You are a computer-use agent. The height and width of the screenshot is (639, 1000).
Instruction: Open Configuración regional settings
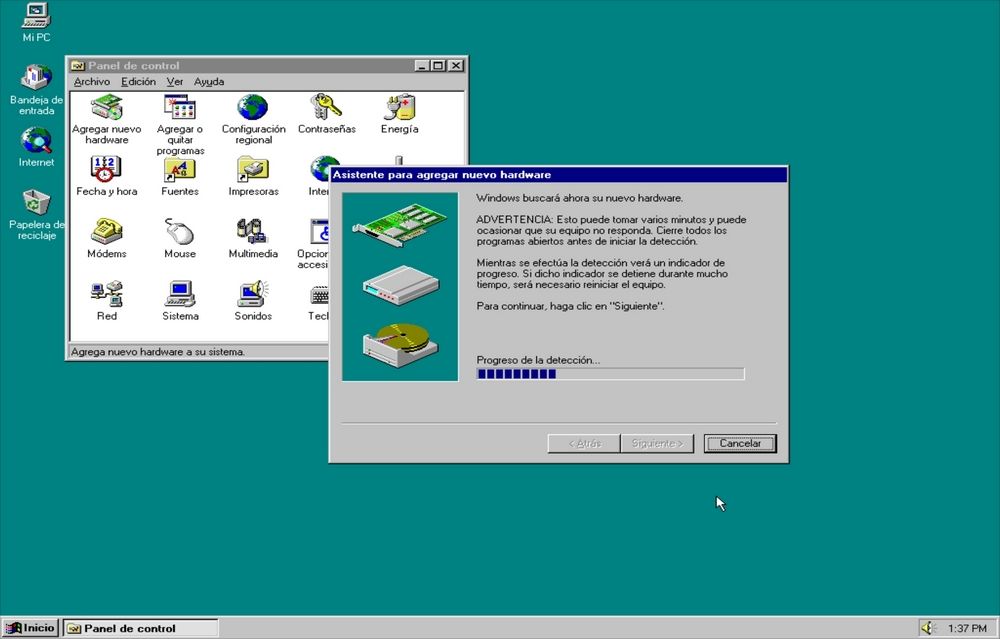252,110
